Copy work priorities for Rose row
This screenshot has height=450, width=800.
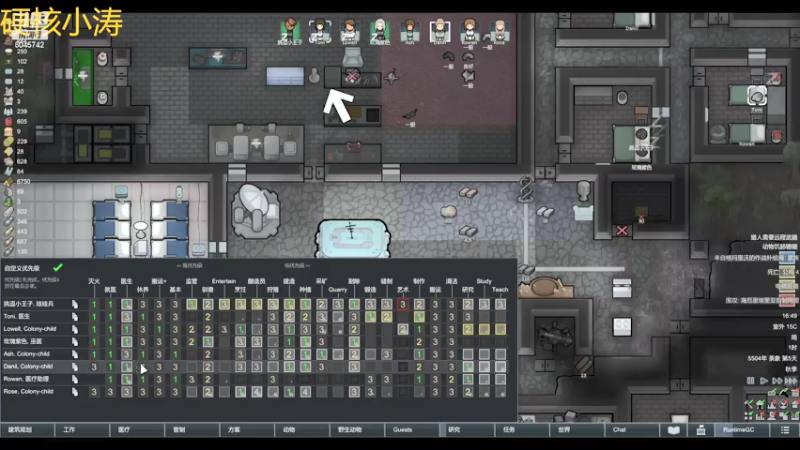(75, 392)
